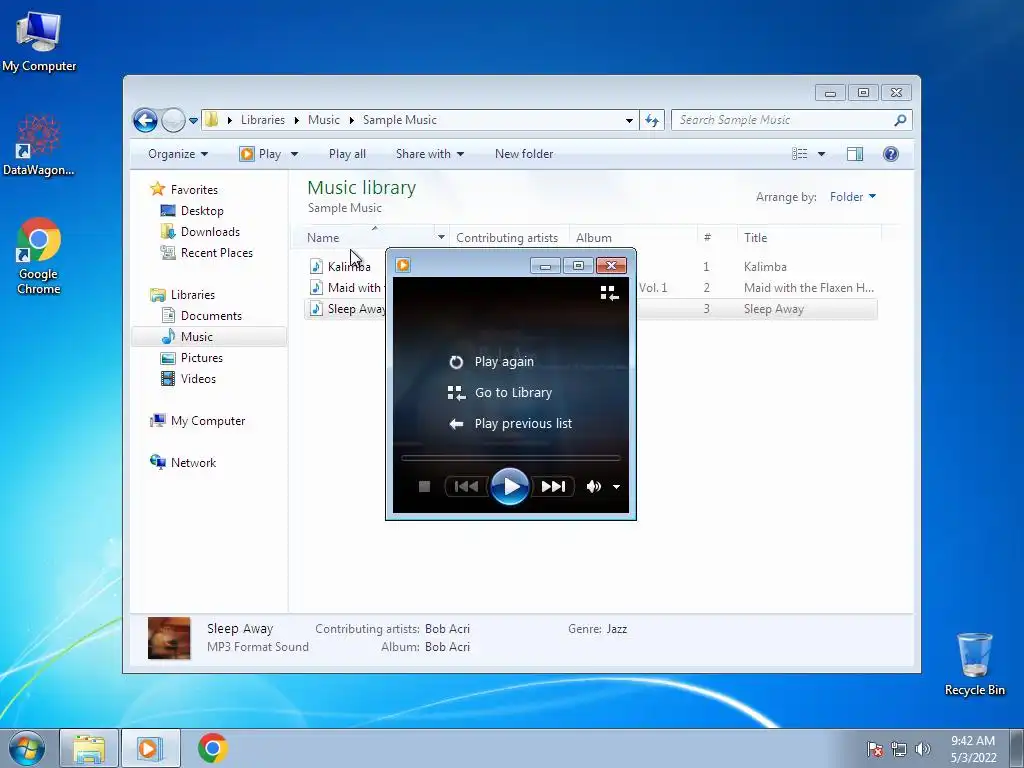1024x768 pixels.
Task: Stop playback in Media Player
Action: 424,487
